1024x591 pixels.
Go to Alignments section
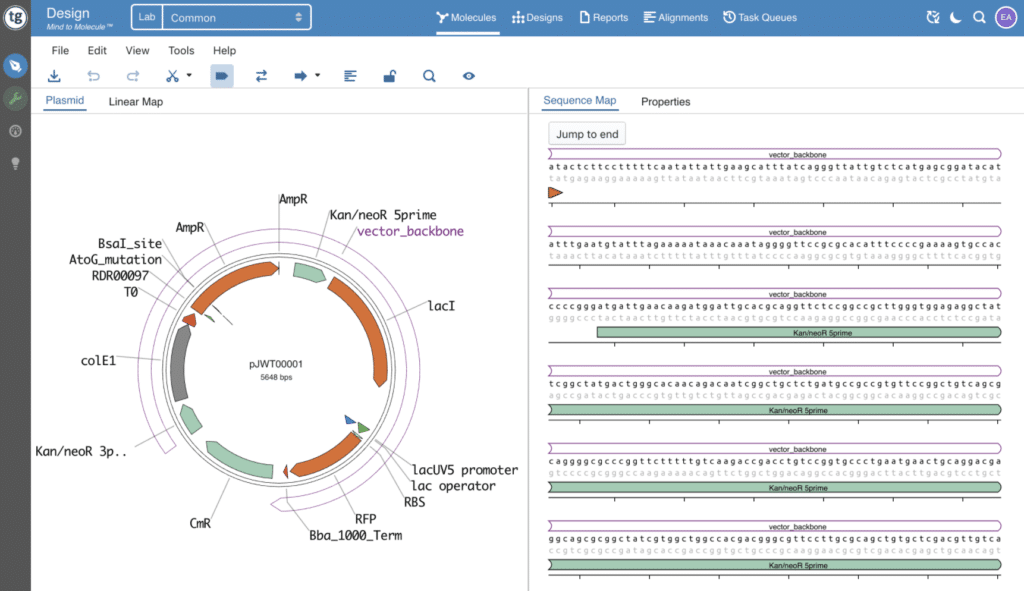click(676, 18)
